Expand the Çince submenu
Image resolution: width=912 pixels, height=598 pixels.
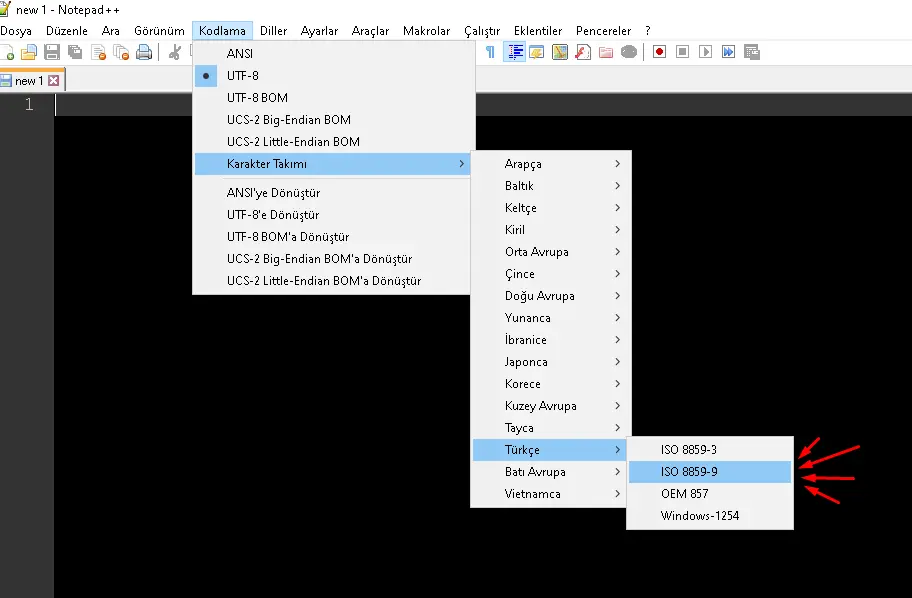tap(551, 274)
